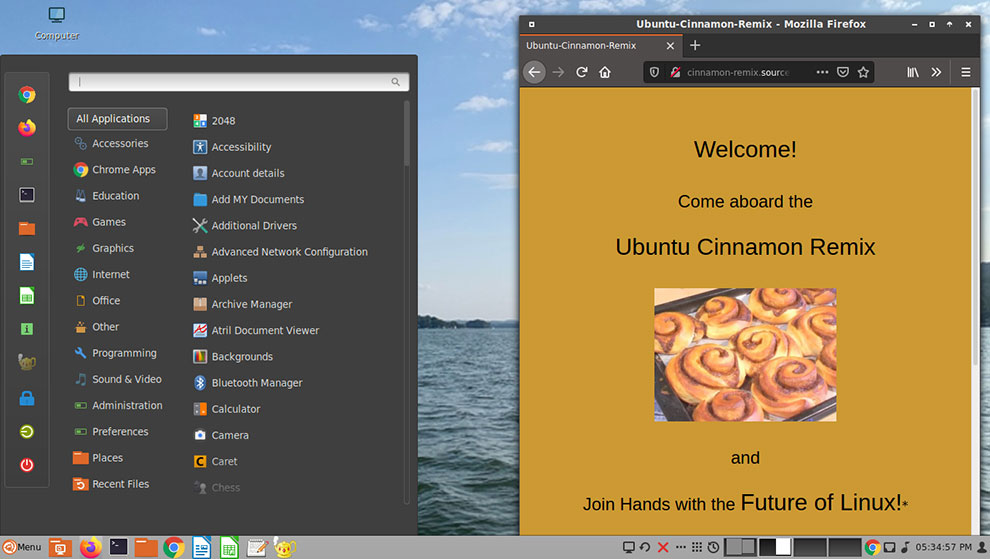Select the Chrome Apps category
Image resolution: width=990 pixels, height=559 pixels.
117,169
